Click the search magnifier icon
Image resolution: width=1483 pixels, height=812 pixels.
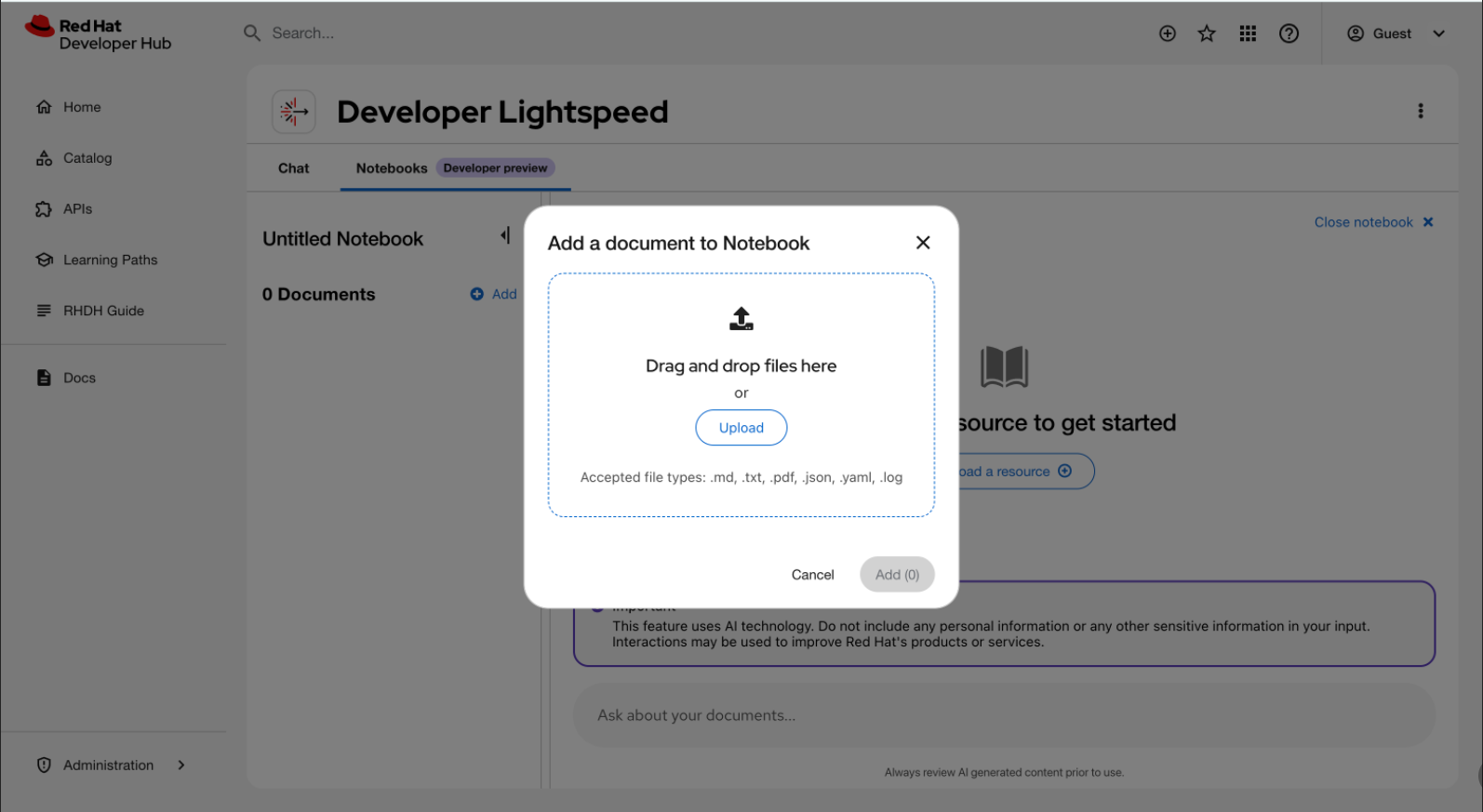click(252, 33)
